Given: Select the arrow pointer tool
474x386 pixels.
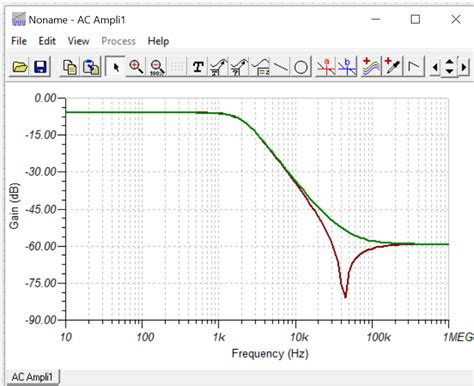Looking at the screenshot, I should click(x=115, y=67).
